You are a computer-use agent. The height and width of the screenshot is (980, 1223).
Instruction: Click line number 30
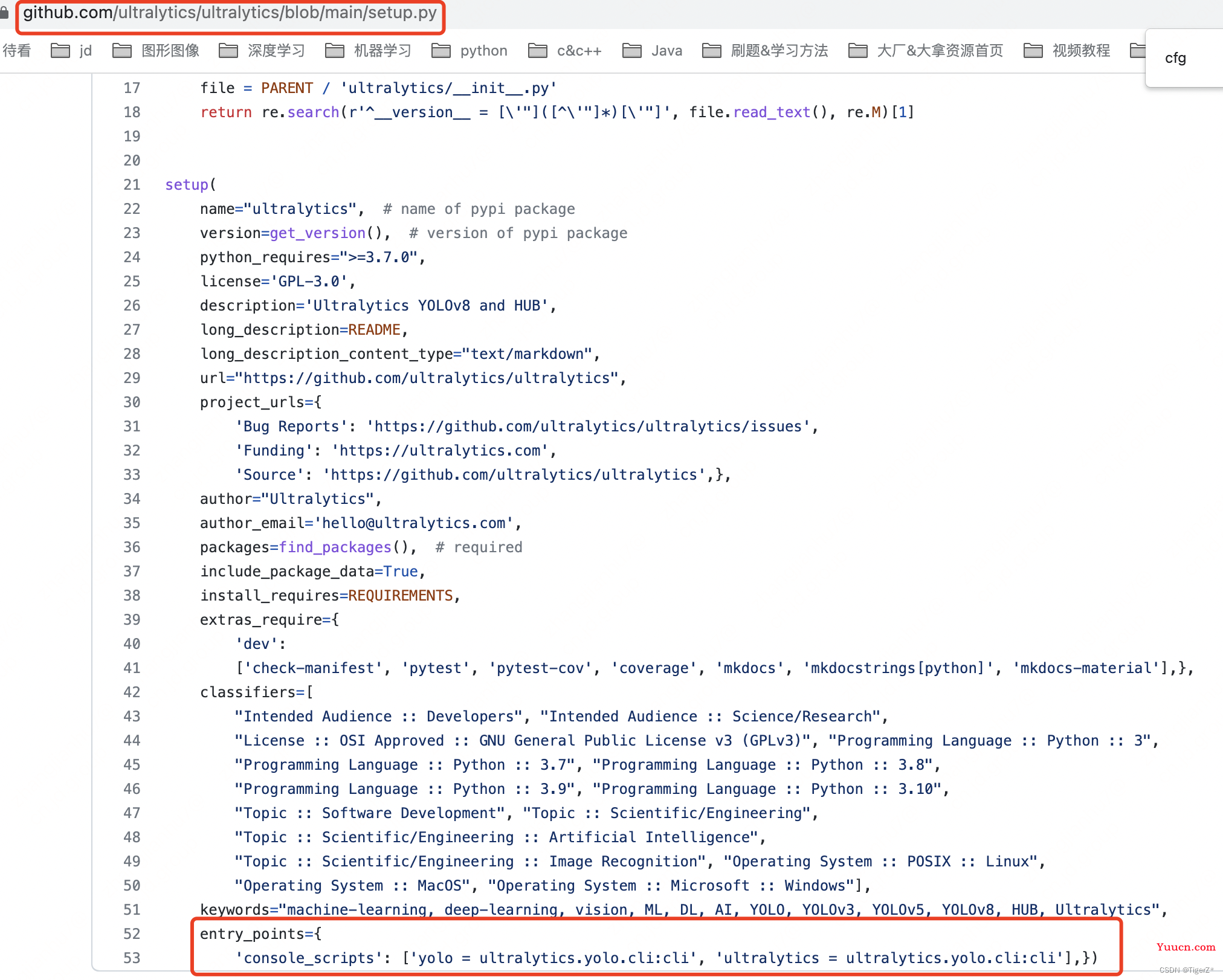click(x=132, y=402)
